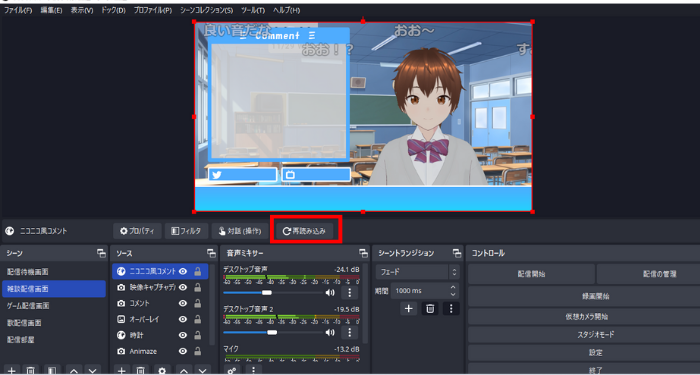700x375 pixels.
Task: Float the 音声ミキサー dock panel
Action: (363, 253)
